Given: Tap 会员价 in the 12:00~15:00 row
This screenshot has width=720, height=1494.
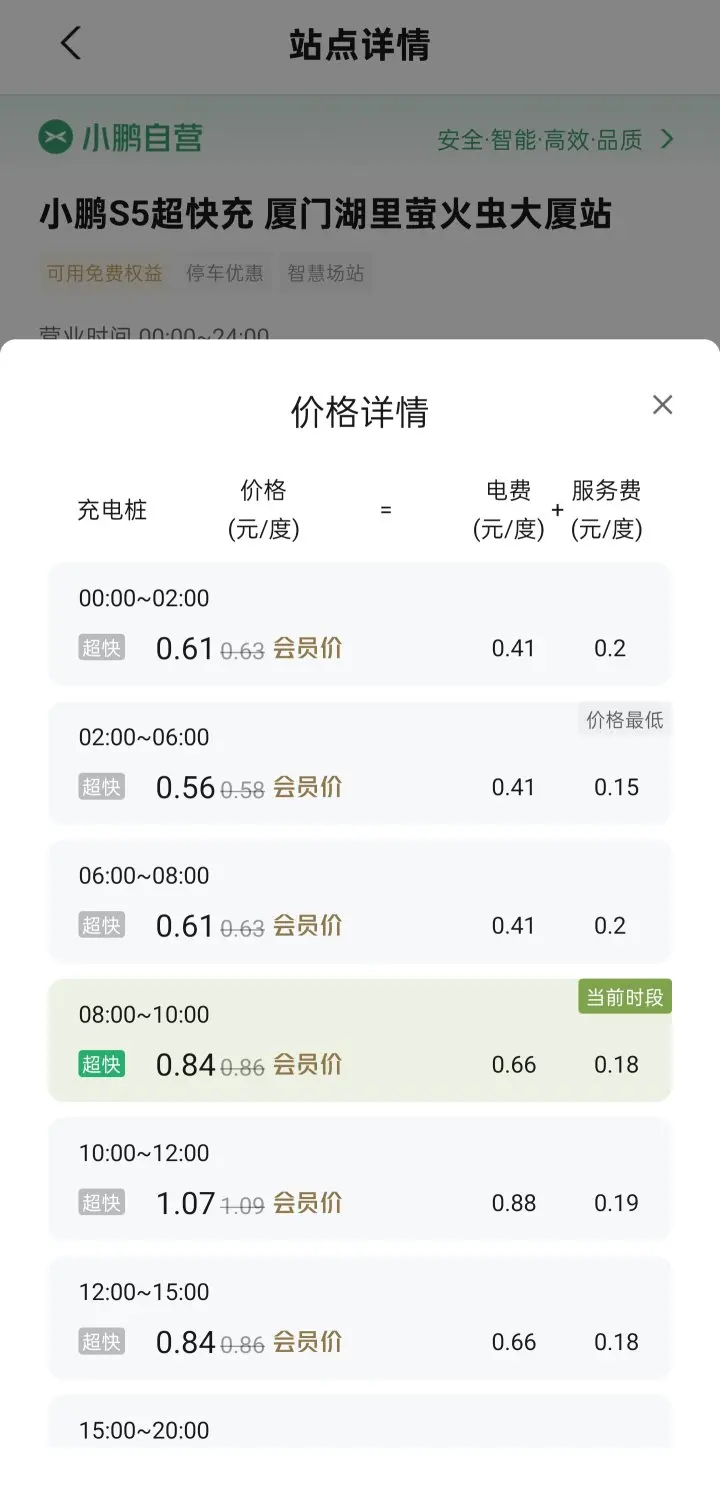Looking at the screenshot, I should (x=307, y=1342).
